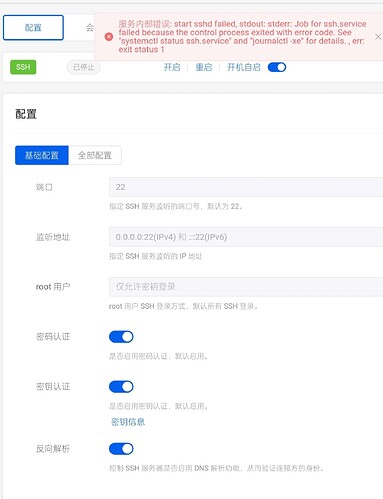383x499 pixels.
Task: Click the DNS 解析功能 description text
Action: tap(216, 468)
